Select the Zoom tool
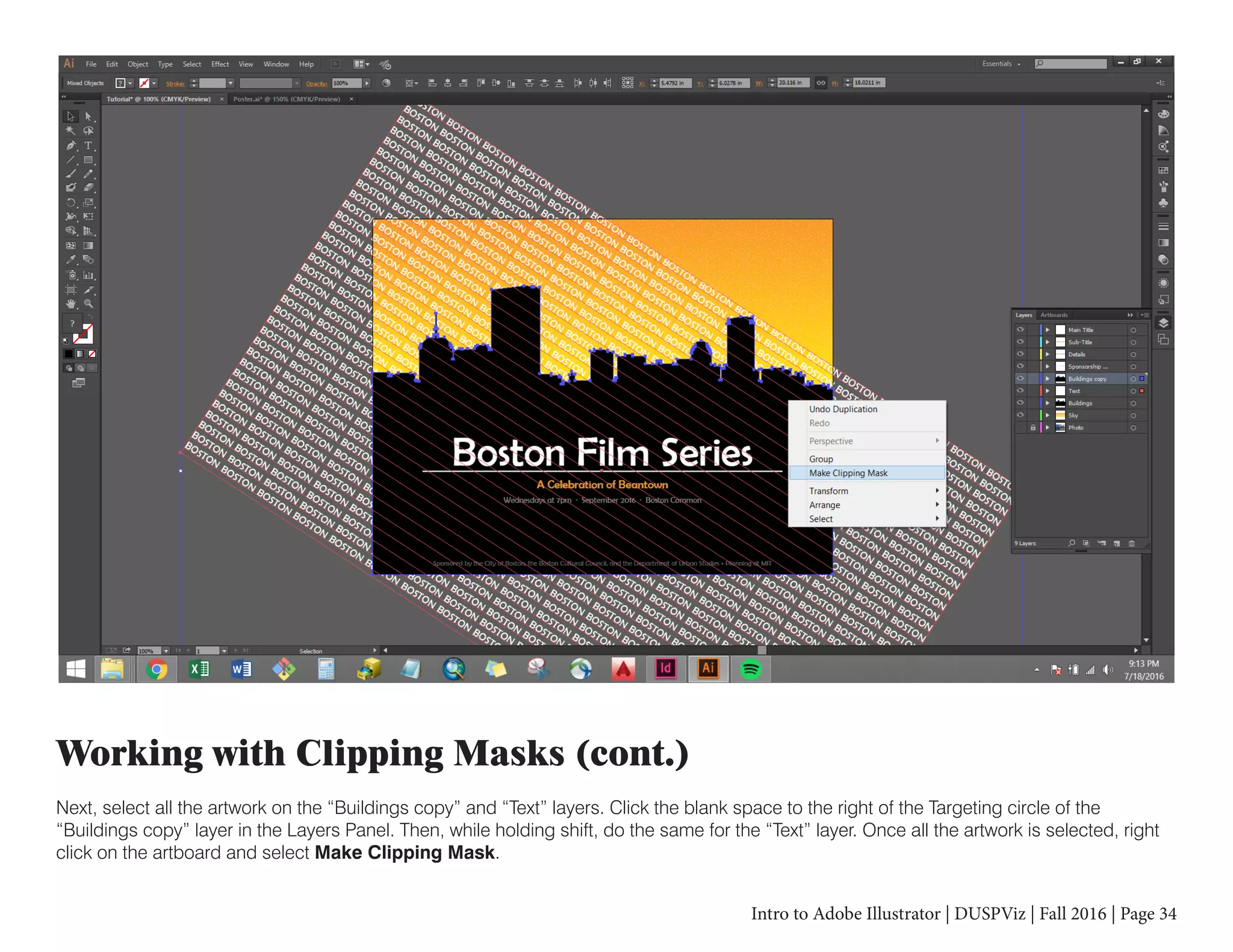 (88, 304)
